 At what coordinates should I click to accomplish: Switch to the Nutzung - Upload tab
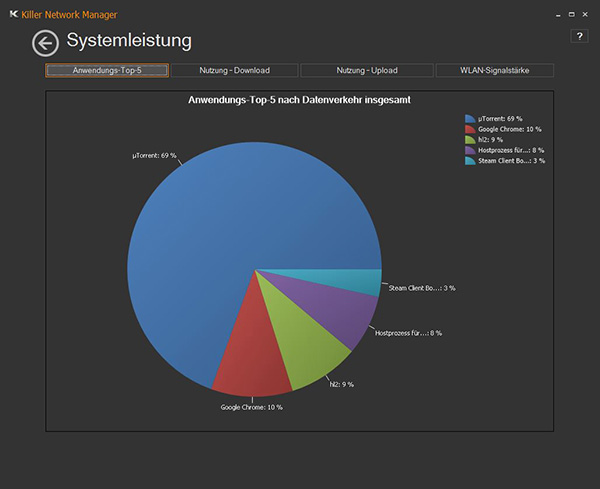367,70
